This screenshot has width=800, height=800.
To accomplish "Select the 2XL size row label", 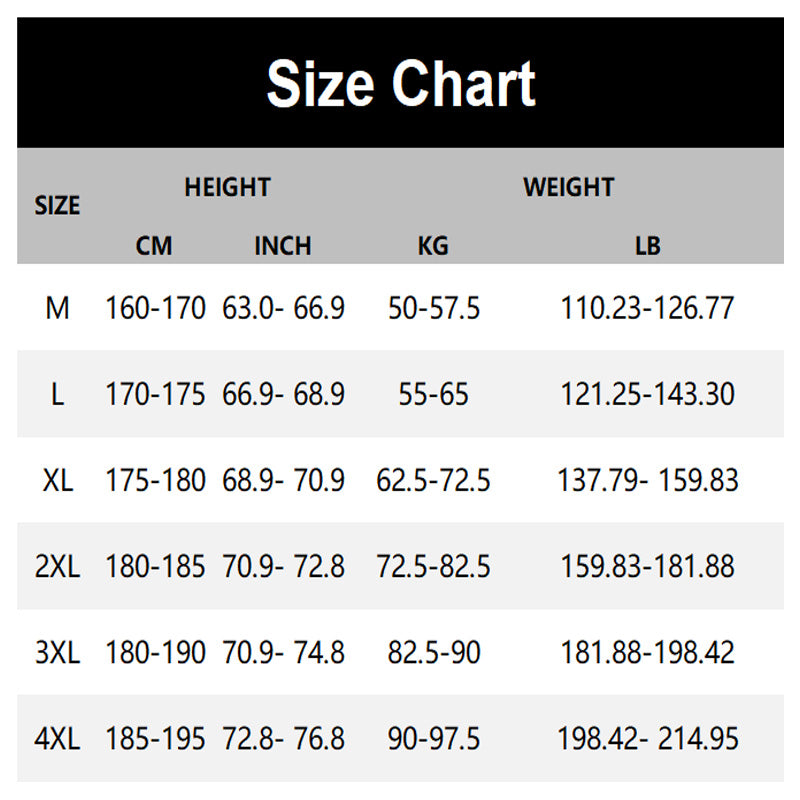I will point(58,567).
